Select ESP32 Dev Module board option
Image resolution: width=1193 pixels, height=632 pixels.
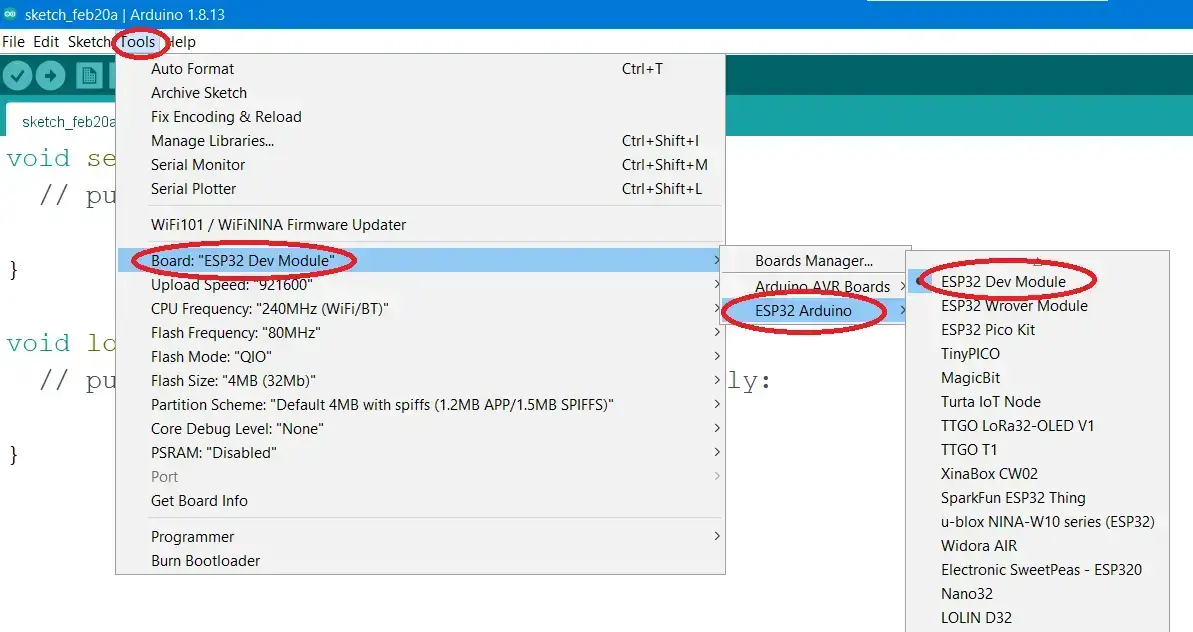point(1003,282)
